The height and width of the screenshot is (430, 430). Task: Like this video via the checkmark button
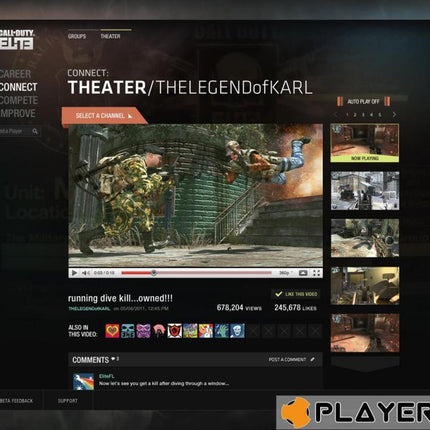[296, 294]
